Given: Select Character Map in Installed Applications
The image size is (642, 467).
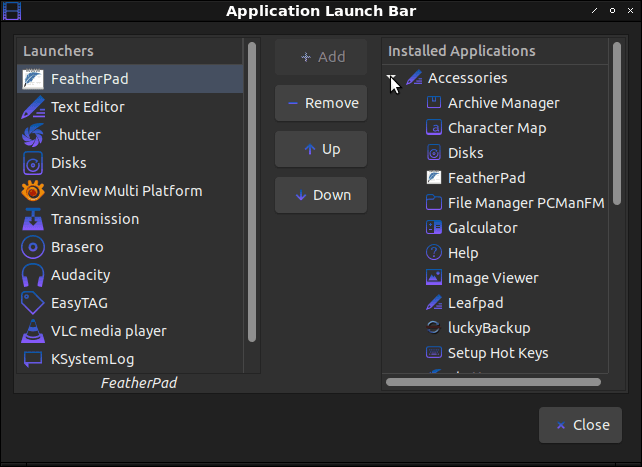Looking at the screenshot, I should (x=497, y=128).
